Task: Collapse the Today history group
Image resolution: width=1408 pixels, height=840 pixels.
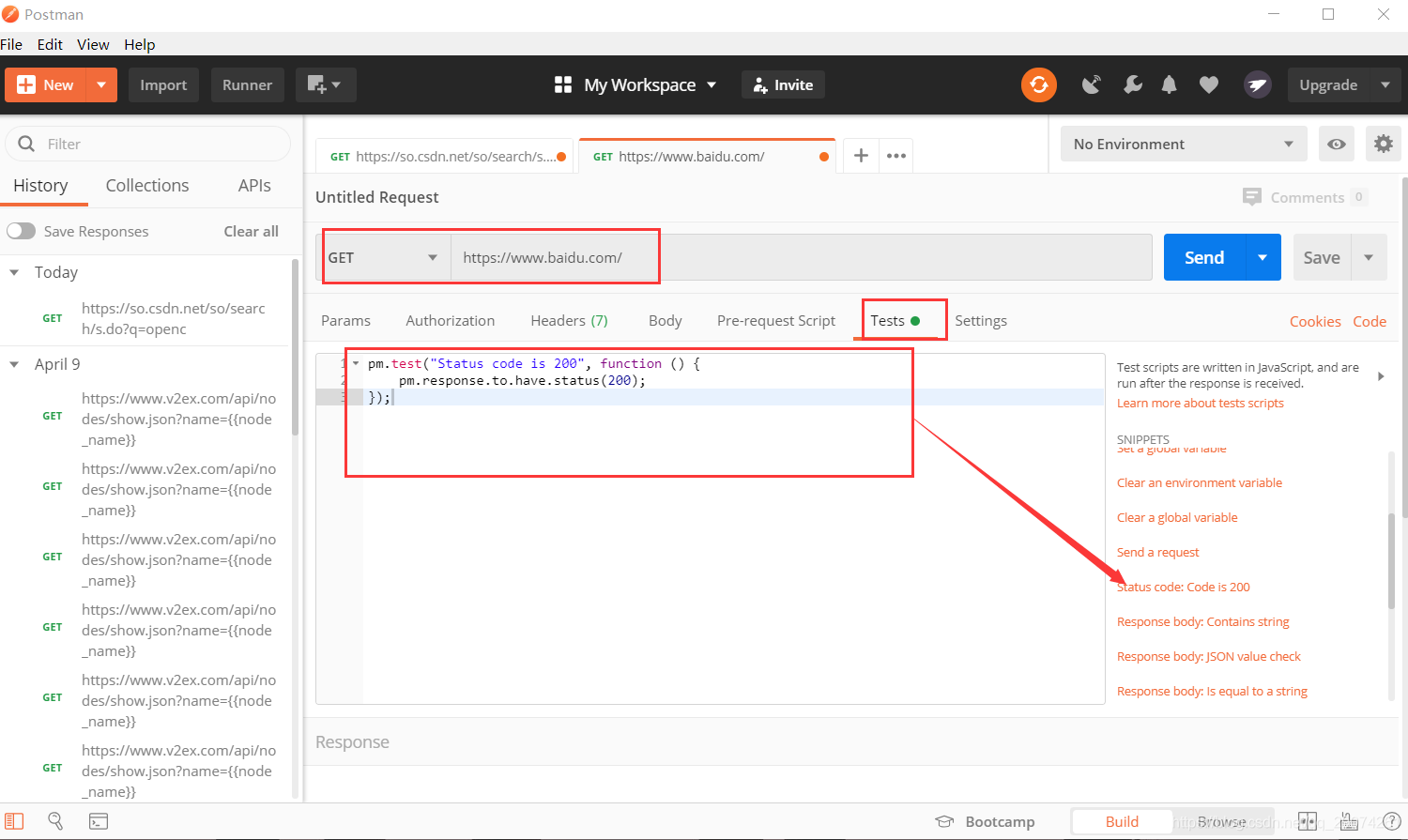Action: [14, 272]
